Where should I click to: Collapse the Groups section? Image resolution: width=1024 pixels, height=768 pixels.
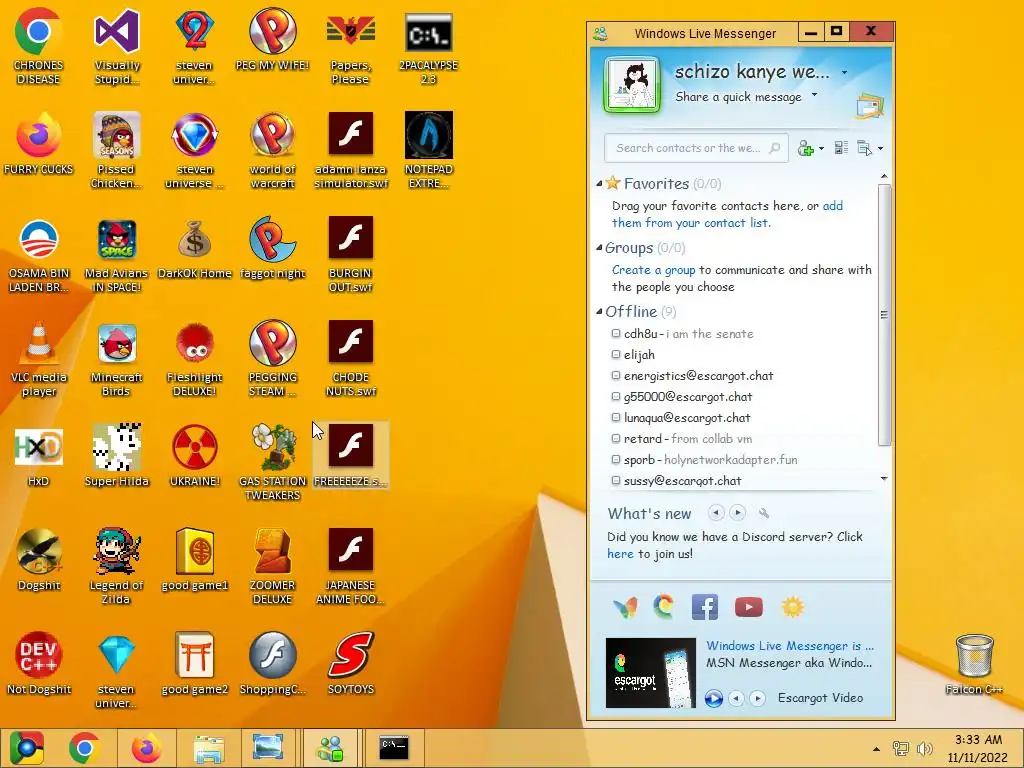pyautogui.click(x=599, y=248)
